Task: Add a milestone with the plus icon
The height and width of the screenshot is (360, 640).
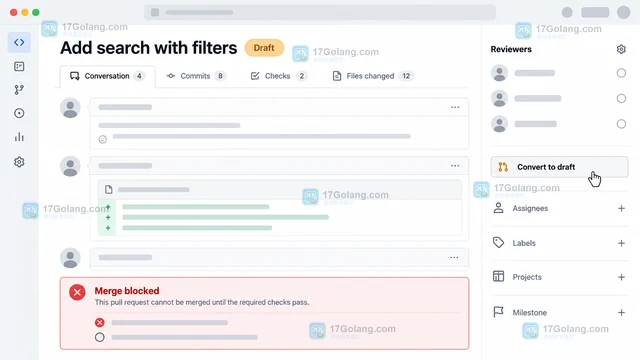Action: click(621, 313)
